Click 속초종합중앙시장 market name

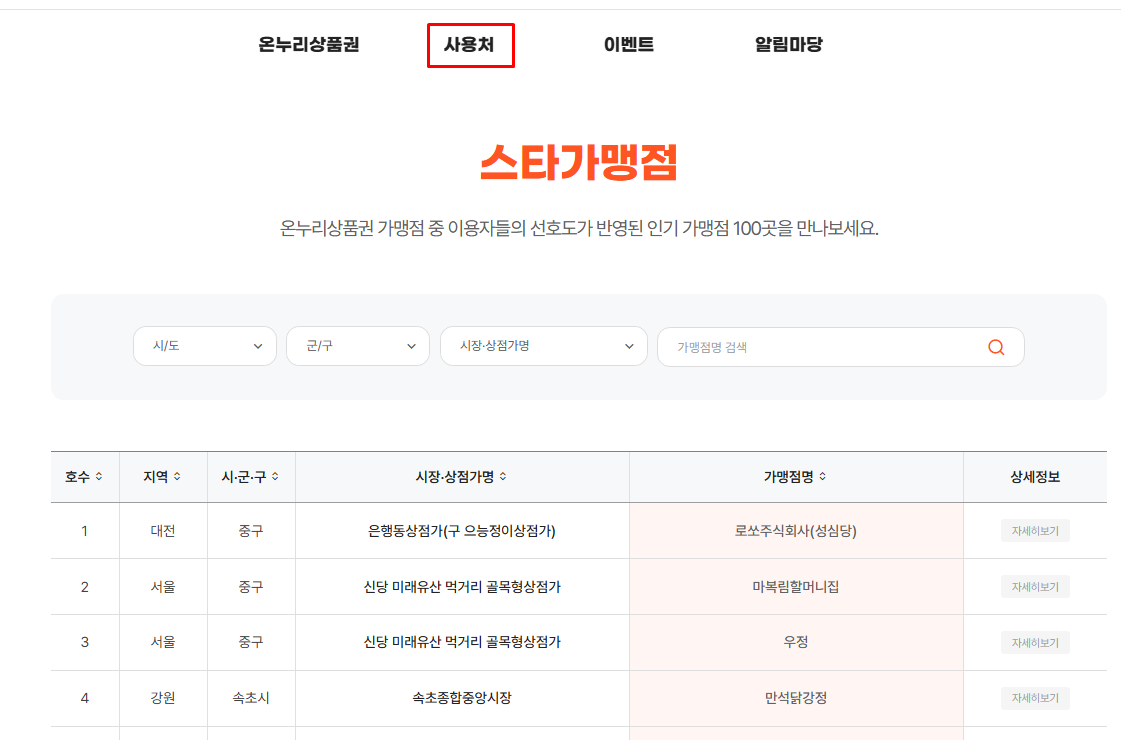(462, 698)
